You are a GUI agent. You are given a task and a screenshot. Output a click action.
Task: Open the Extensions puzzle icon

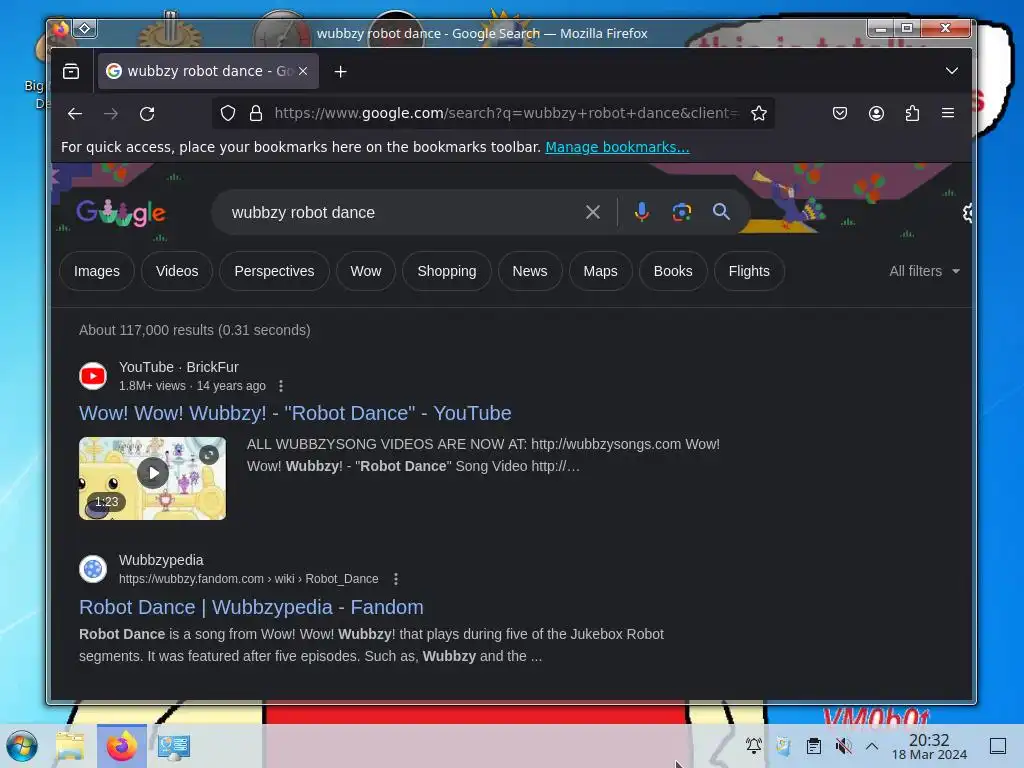[912, 114]
